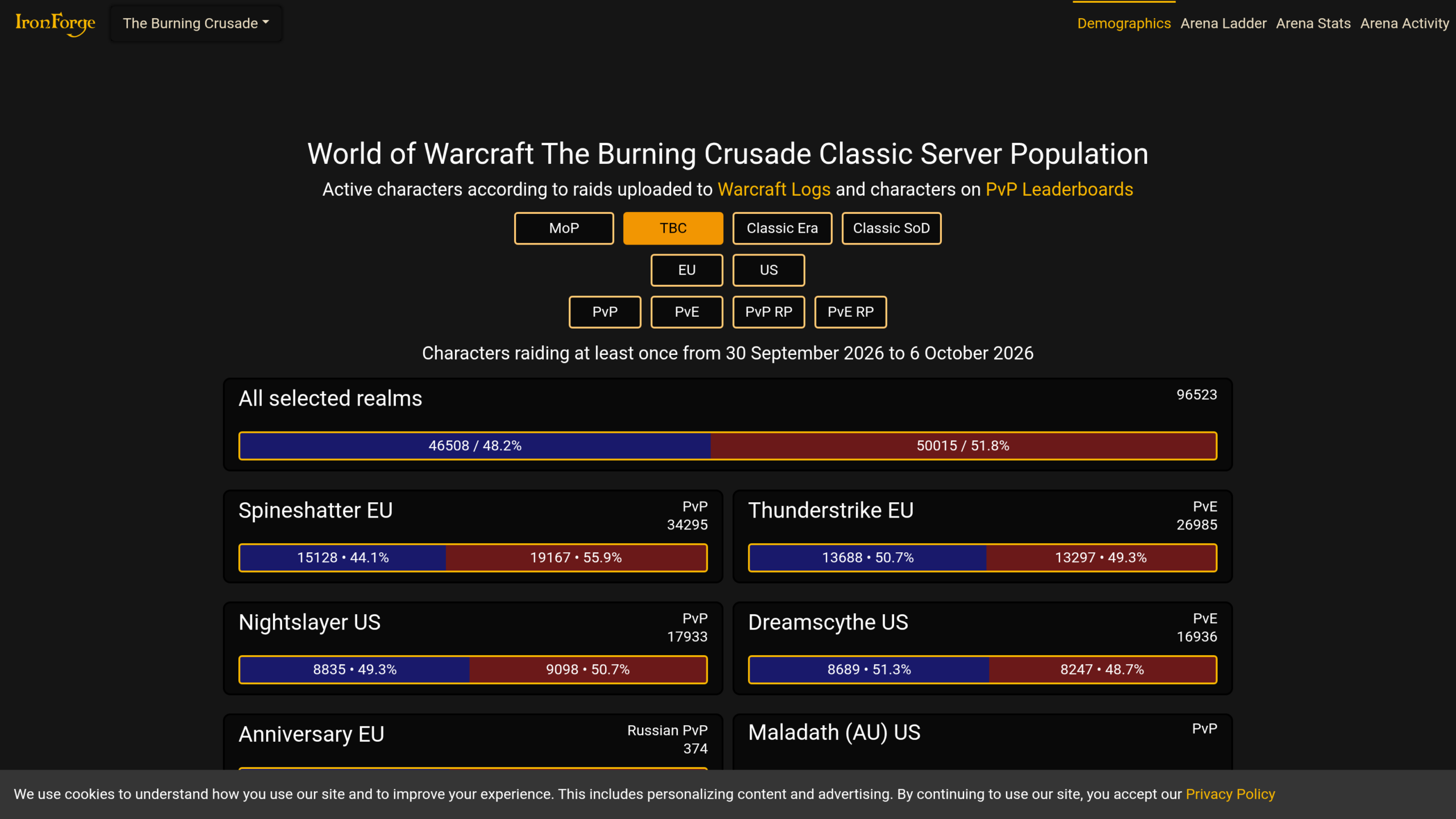Click Spineshatter Alliance bar 15128 • 44.1%
The width and height of the screenshot is (1456, 819).
tap(343, 557)
